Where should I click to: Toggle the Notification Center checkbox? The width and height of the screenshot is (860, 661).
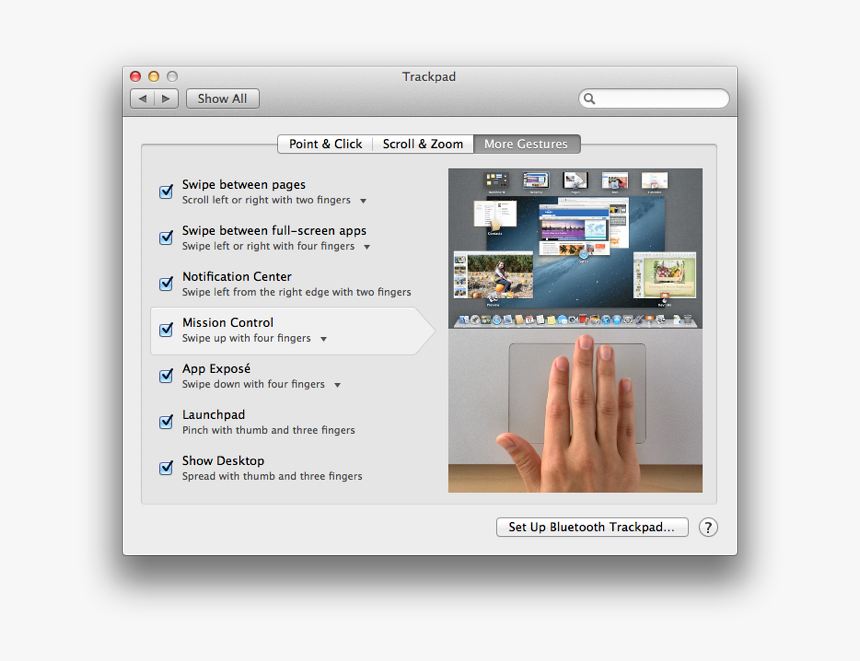pyautogui.click(x=167, y=284)
